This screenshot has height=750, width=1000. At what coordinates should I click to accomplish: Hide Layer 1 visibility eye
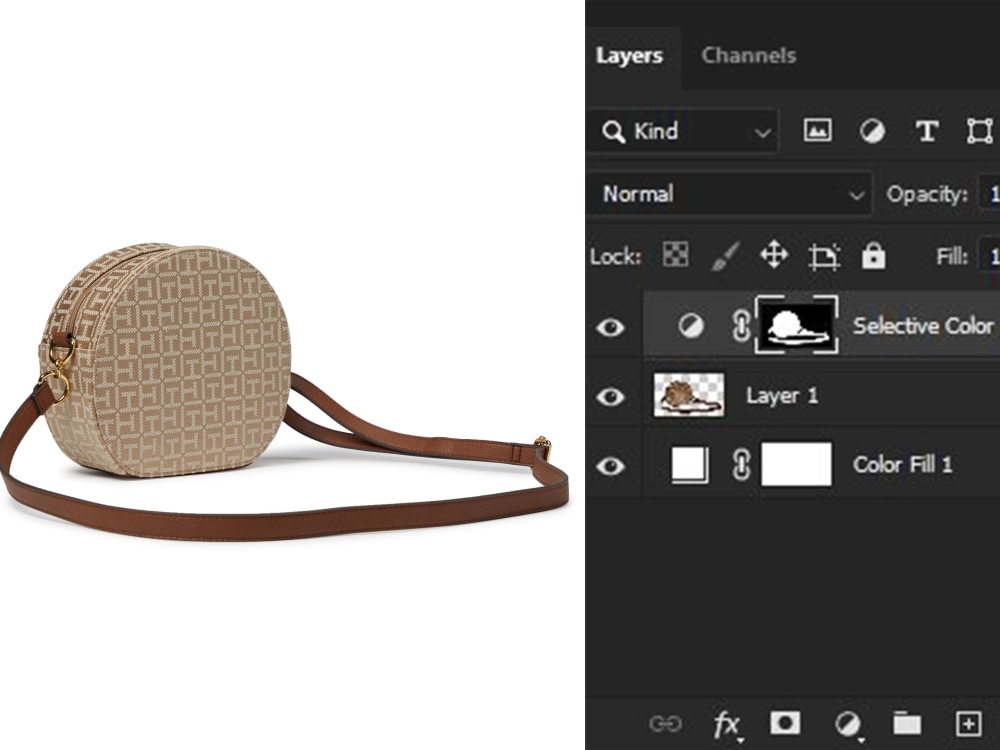point(610,397)
